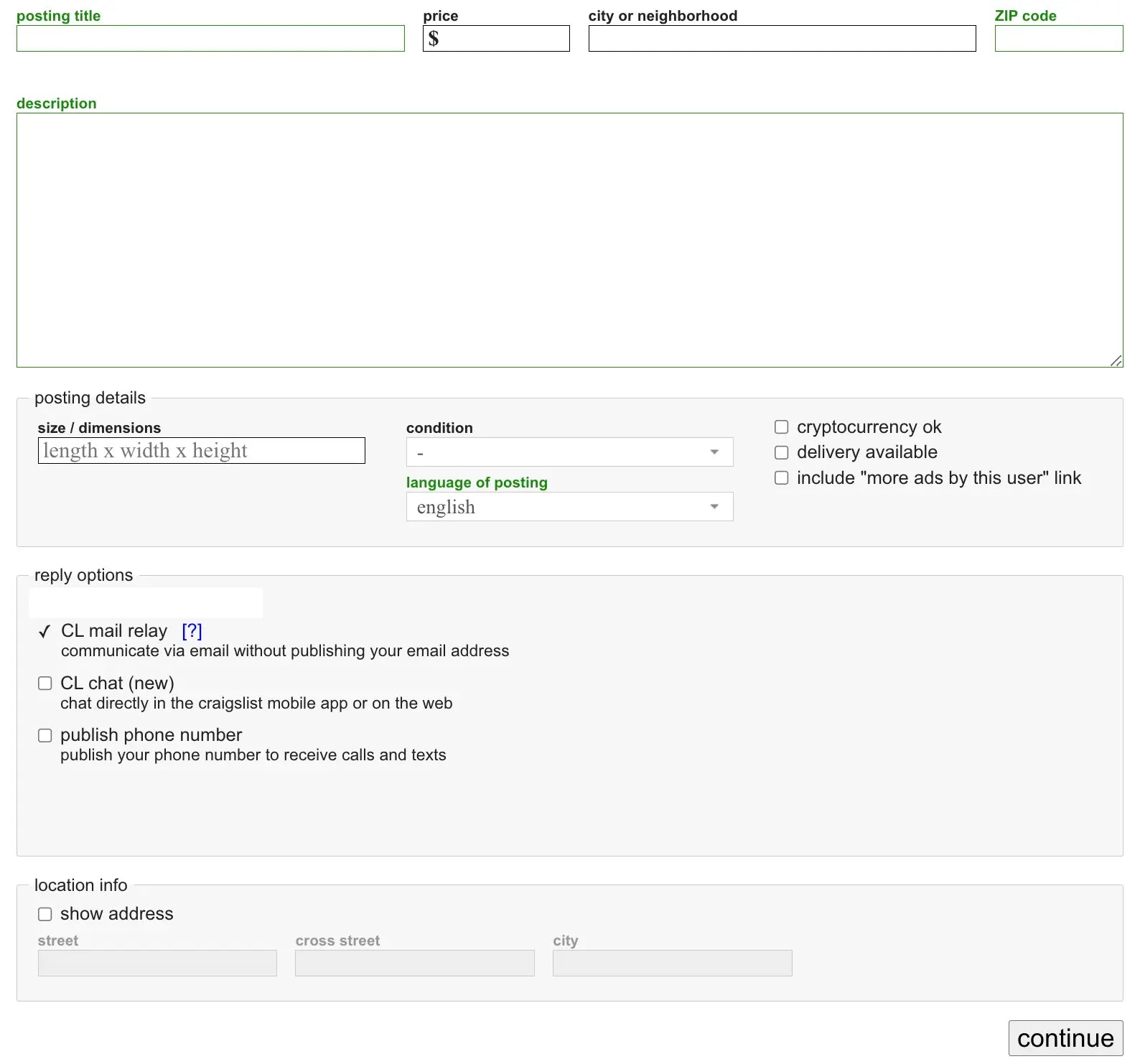Click the ZIP code field
The height and width of the screenshot is (1064, 1140).
coord(1059,39)
